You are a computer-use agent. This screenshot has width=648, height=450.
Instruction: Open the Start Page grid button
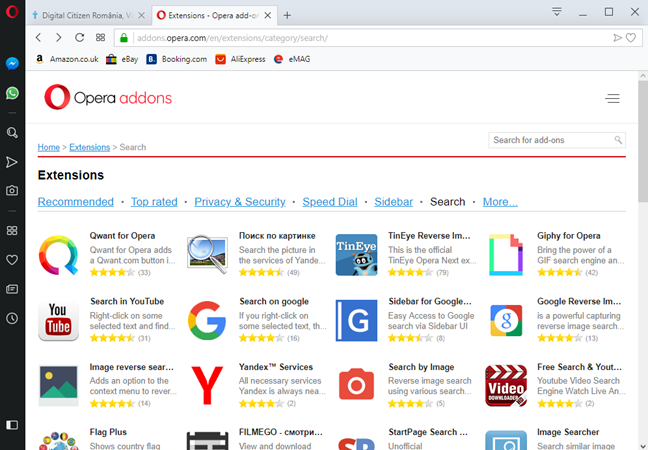[x=100, y=38]
